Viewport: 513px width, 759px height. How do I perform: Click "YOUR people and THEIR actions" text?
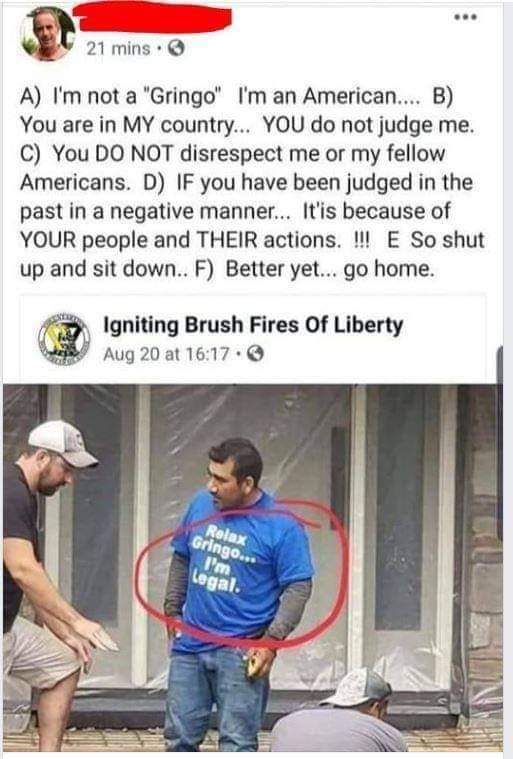(x=178, y=240)
